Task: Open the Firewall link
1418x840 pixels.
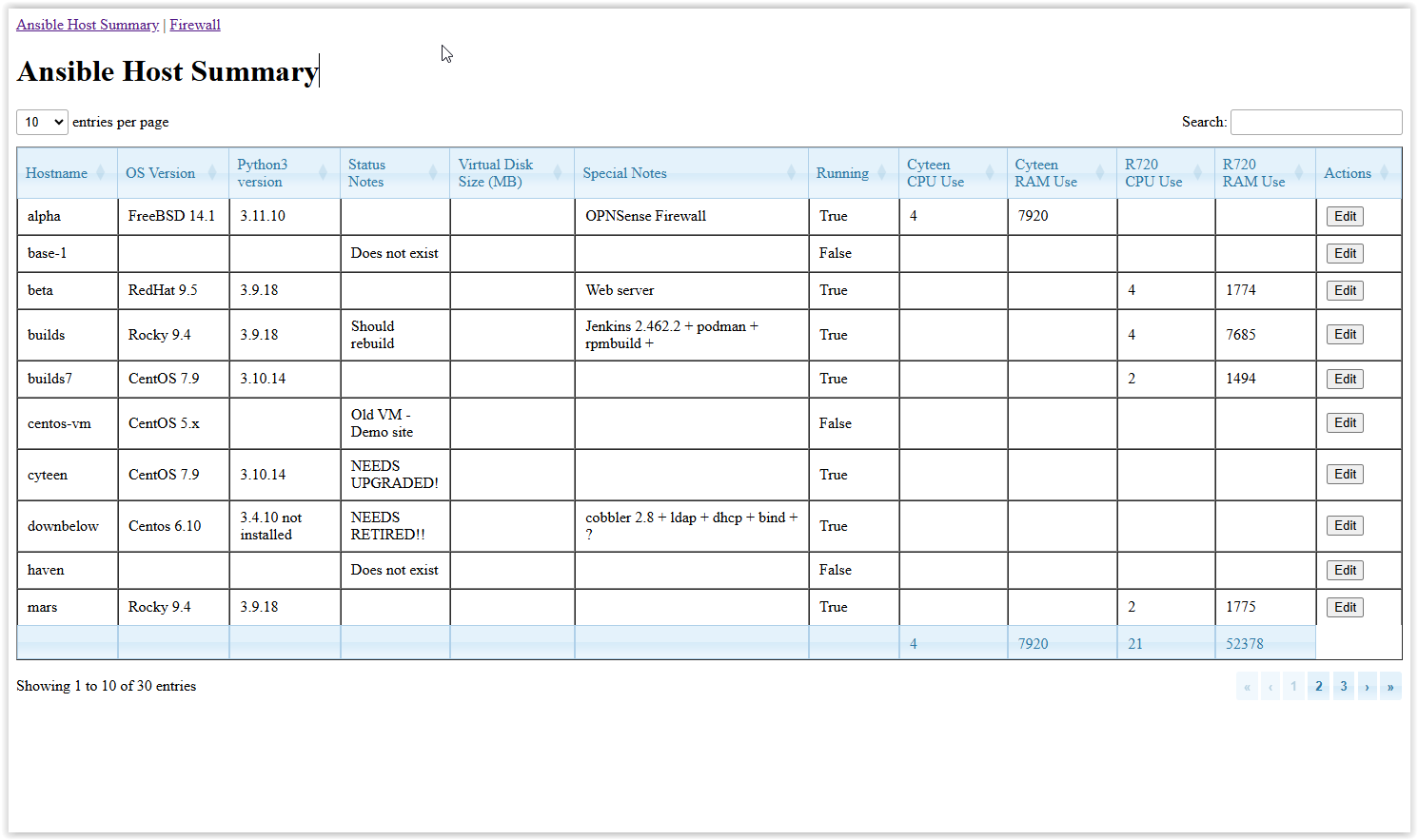Action: click(x=195, y=25)
